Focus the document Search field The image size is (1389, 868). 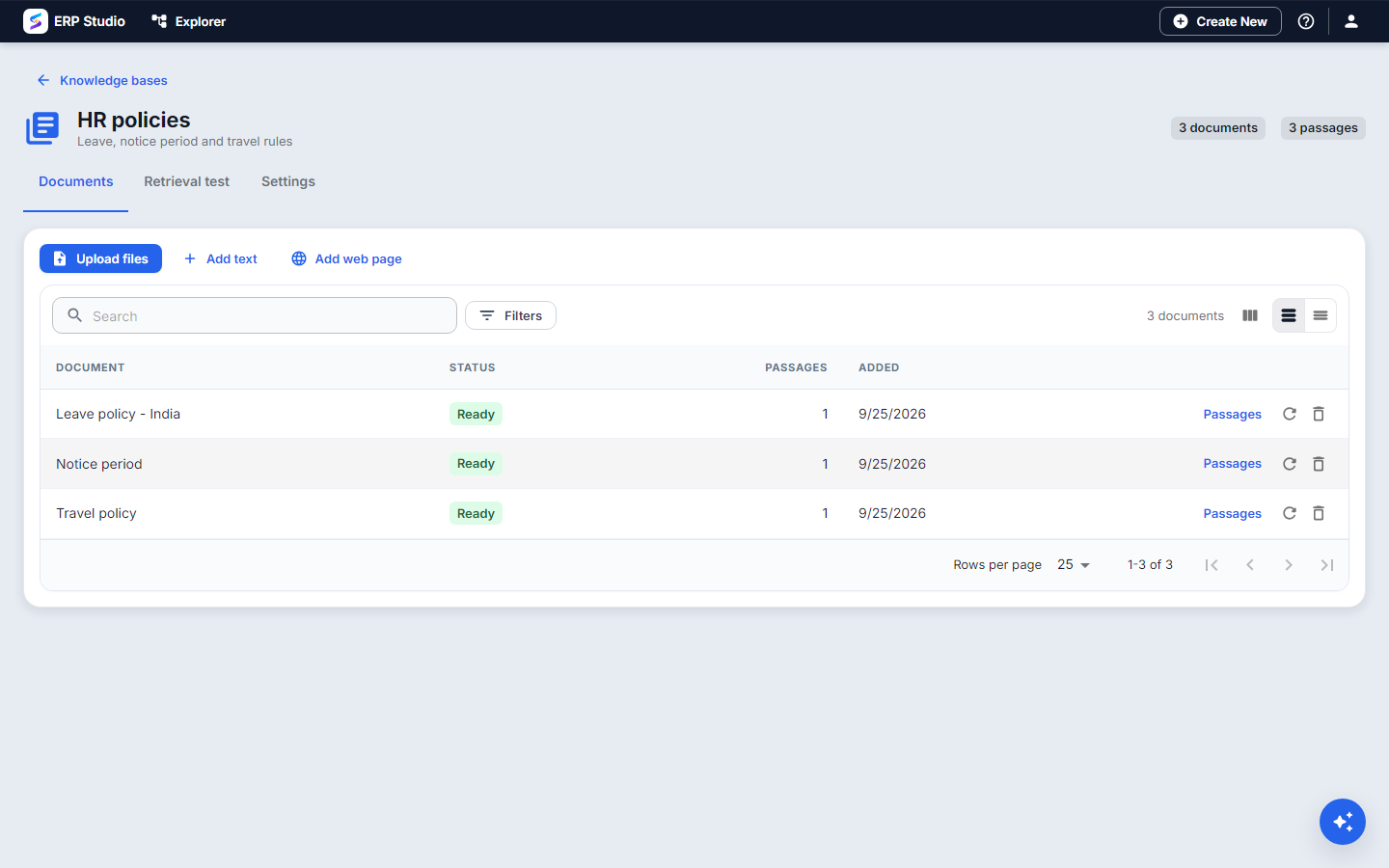pyautogui.click(x=255, y=315)
